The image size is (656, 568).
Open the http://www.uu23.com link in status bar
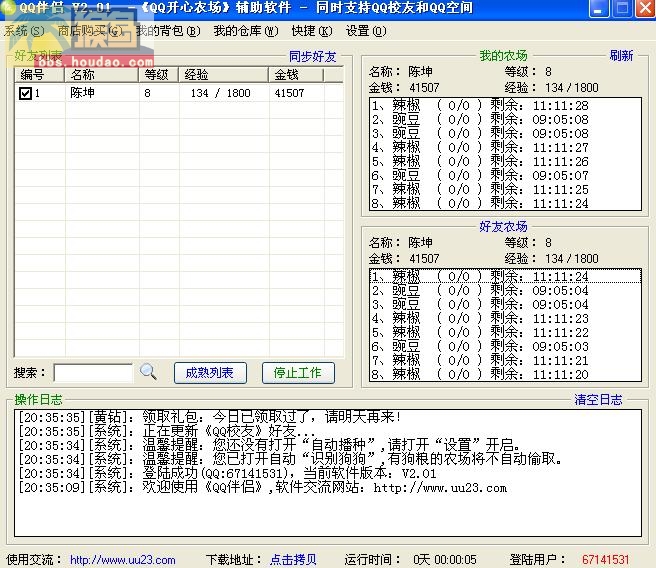click(x=123, y=560)
